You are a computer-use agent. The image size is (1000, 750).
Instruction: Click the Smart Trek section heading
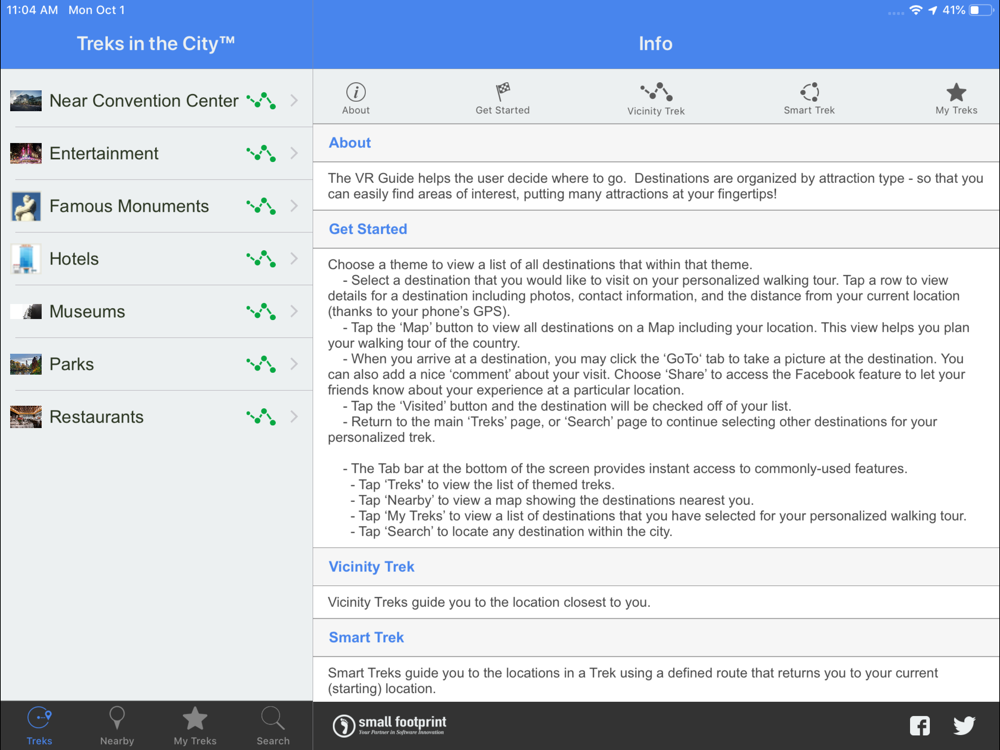pyautogui.click(x=366, y=638)
